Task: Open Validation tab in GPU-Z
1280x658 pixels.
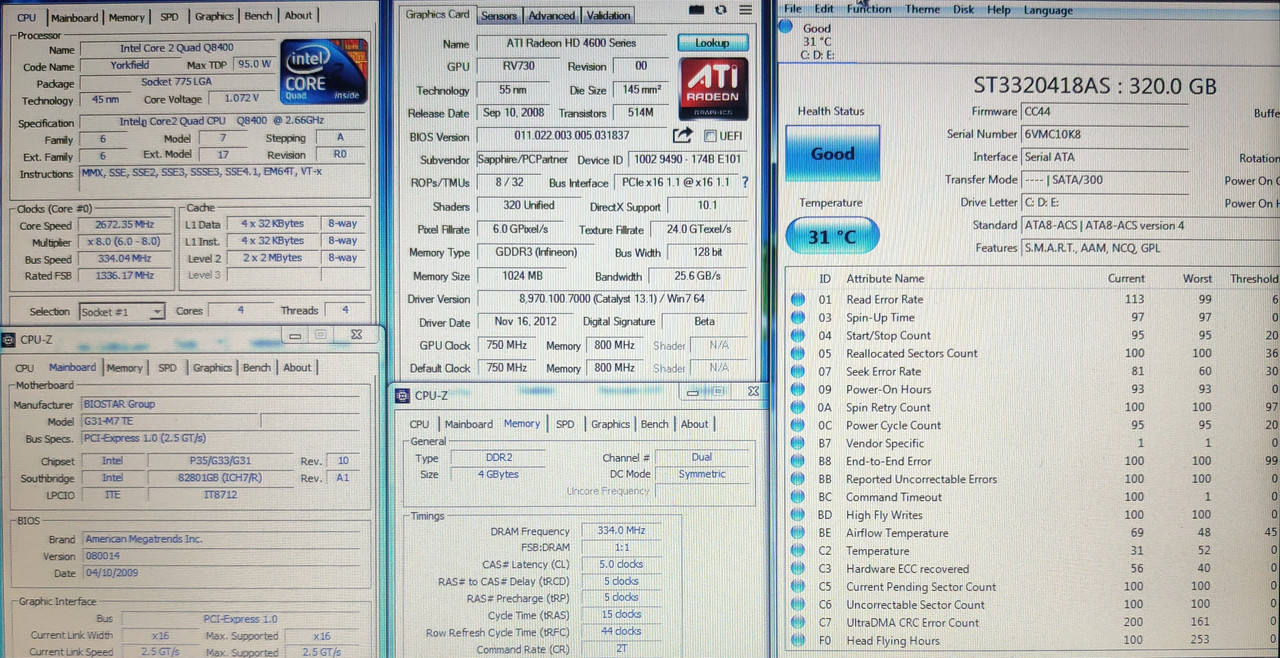Action: pyautogui.click(x=608, y=15)
